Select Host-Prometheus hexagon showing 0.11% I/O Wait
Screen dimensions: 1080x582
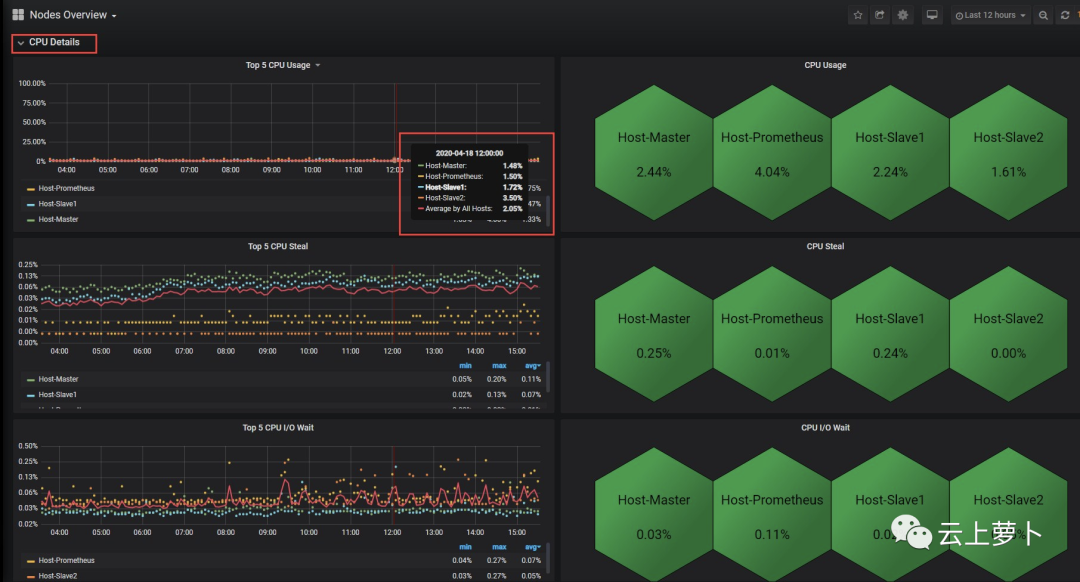pyautogui.click(x=771, y=515)
